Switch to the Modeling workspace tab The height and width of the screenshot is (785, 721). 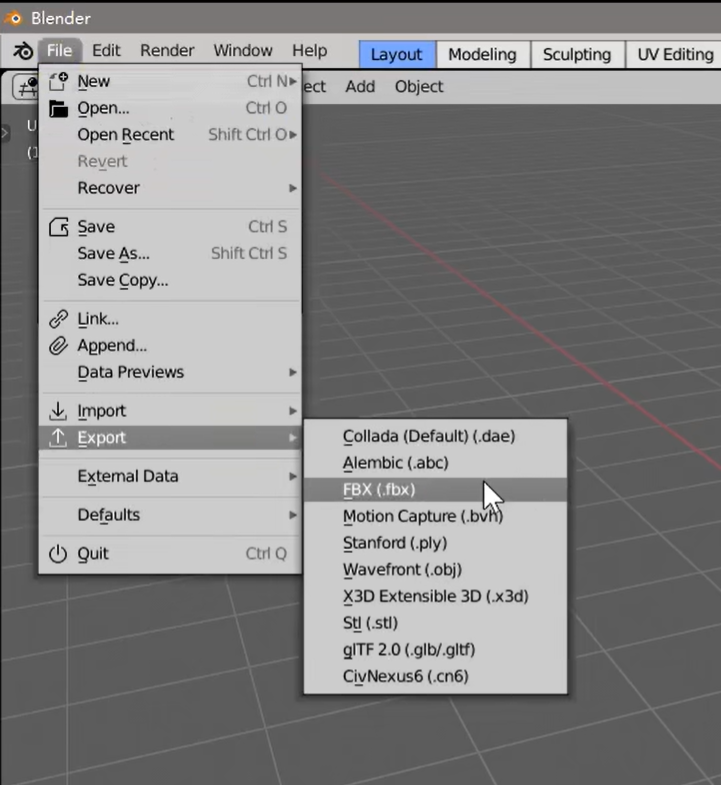click(x=483, y=55)
